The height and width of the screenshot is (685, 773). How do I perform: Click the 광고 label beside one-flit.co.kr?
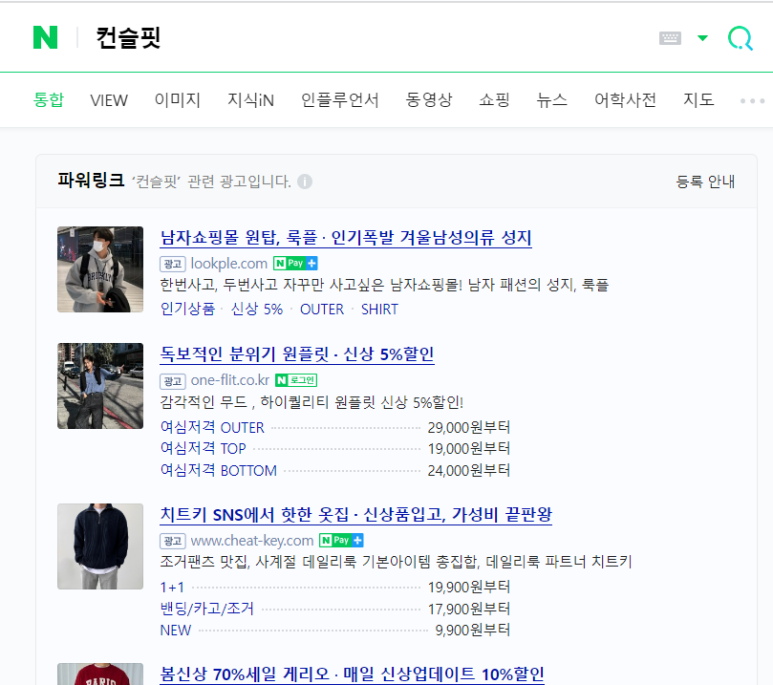pyautogui.click(x=173, y=381)
